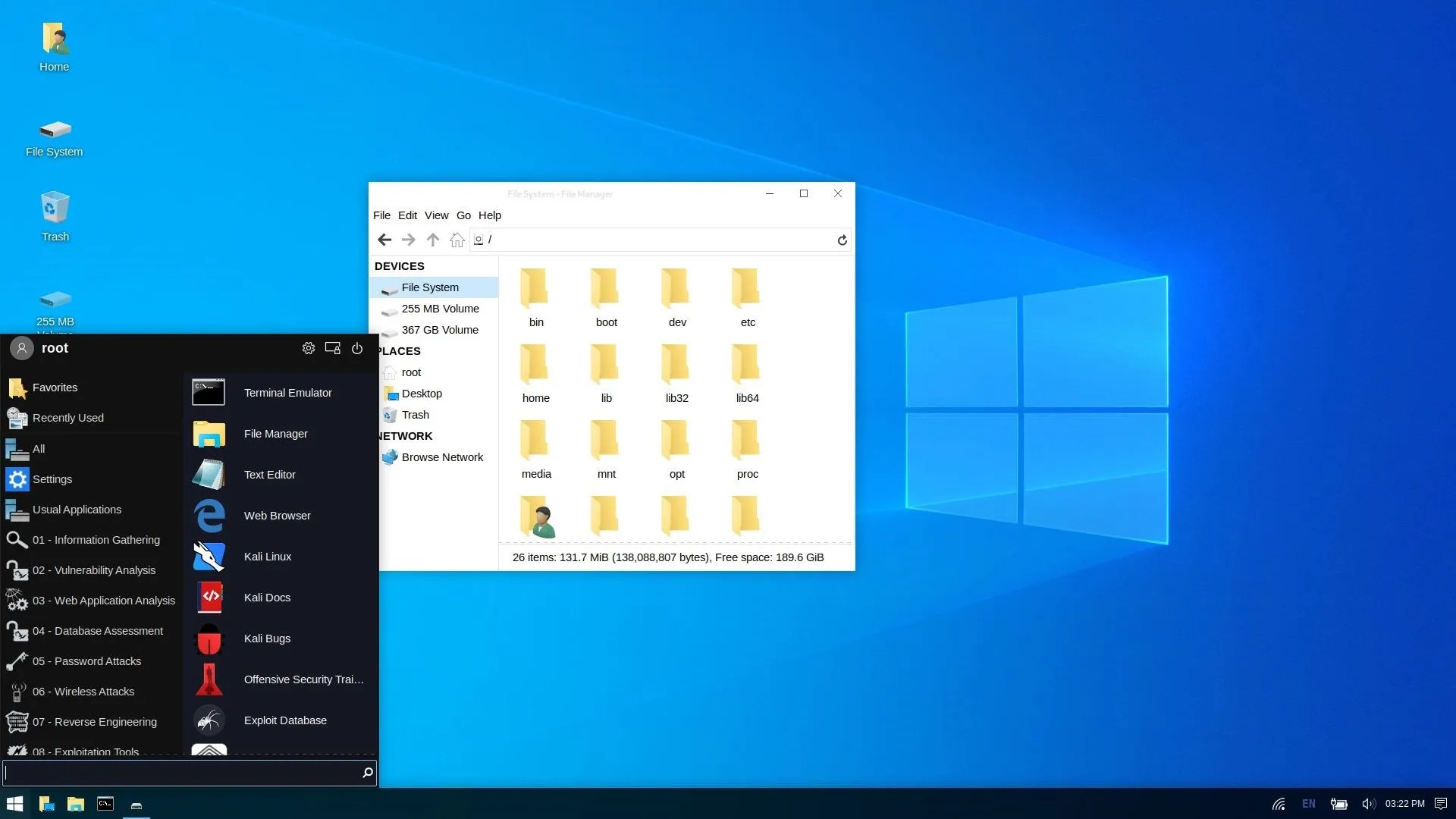Open Offensive Security Training entry
Image resolution: width=1456 pixels, height=819 pixels.
(281, 679)
